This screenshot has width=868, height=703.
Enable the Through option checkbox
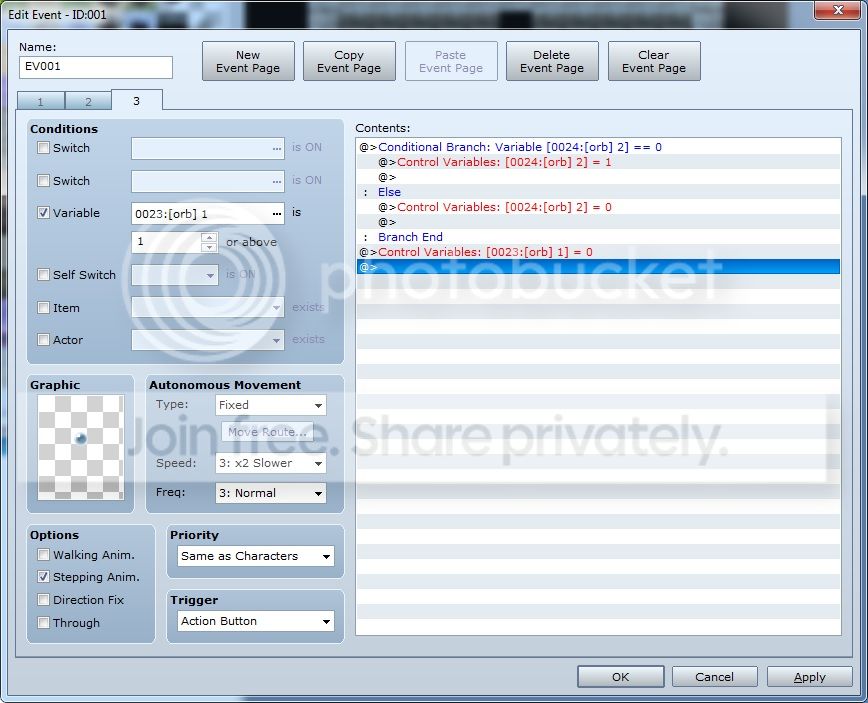43,623
